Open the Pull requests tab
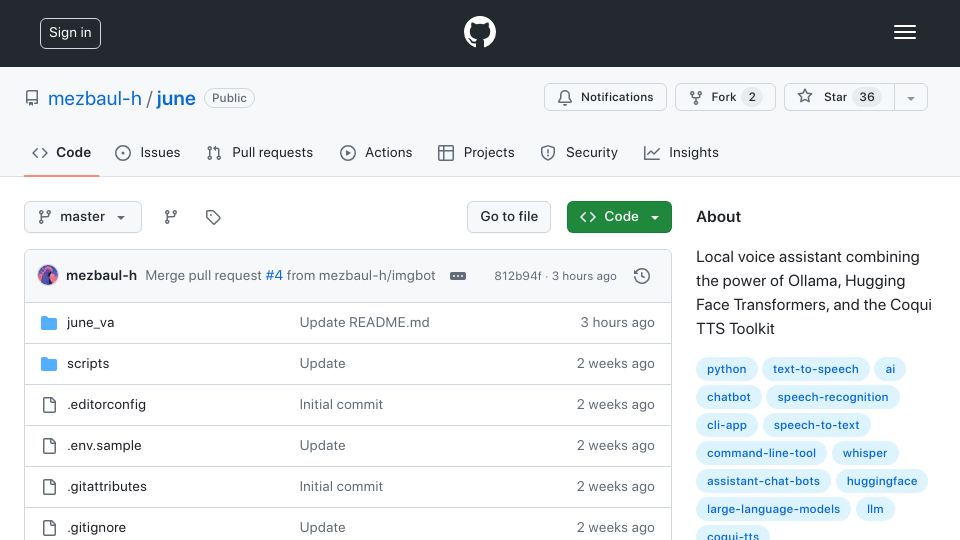Image resolution: width=960 pixels, height=540 pixels. (260, 152)
